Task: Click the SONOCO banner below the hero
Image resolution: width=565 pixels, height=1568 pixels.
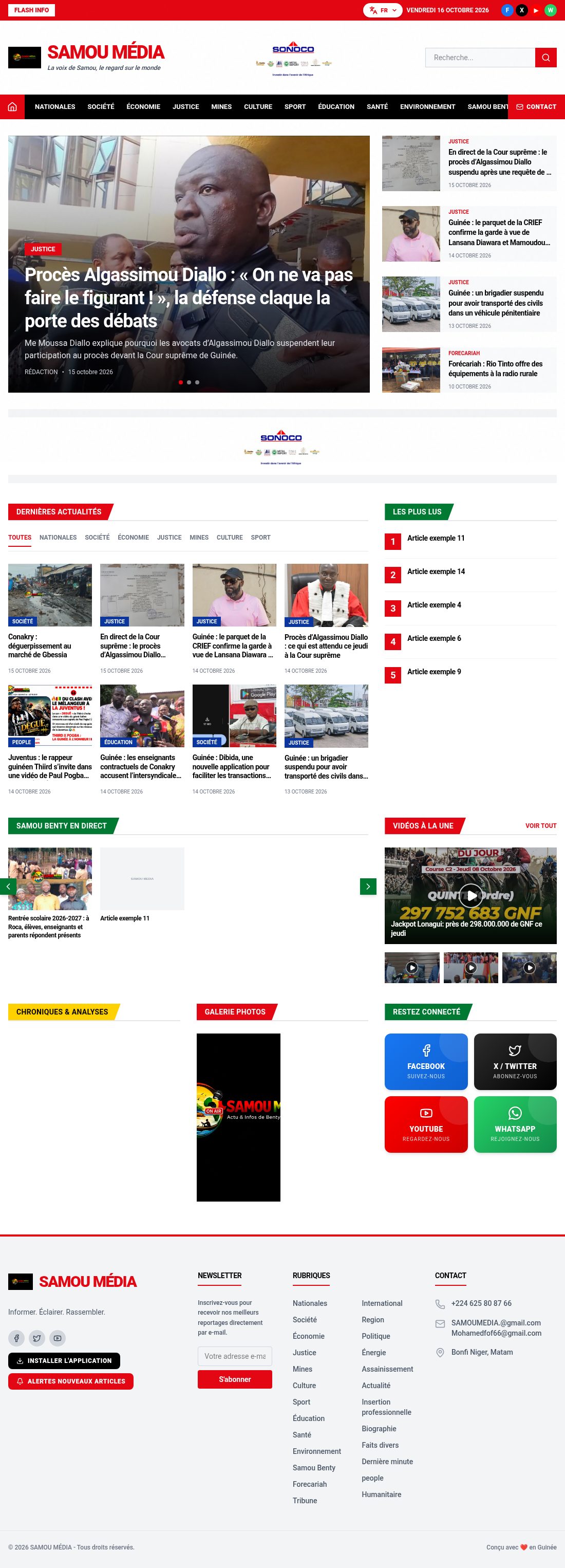Action: pyautogui.click(x=281, y=447)
